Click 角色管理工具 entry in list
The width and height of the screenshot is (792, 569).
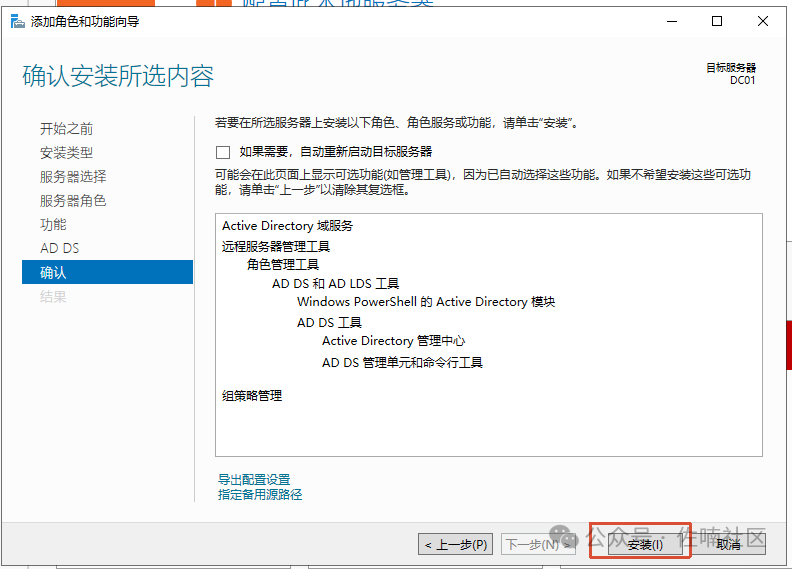(283, 265)
